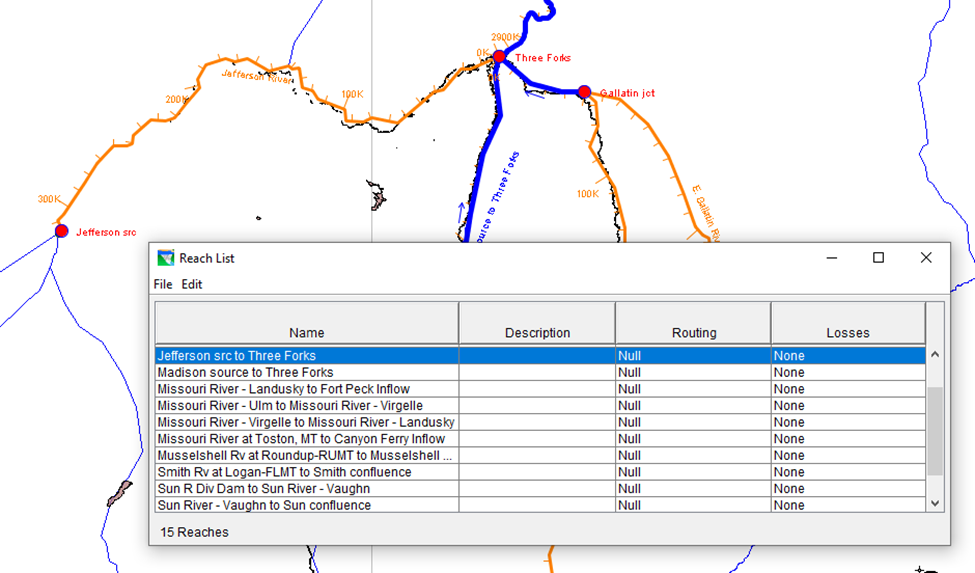The image size is (975, 573).
Task: Click the Three Forks junction node
Action: (x=499, y=57)
